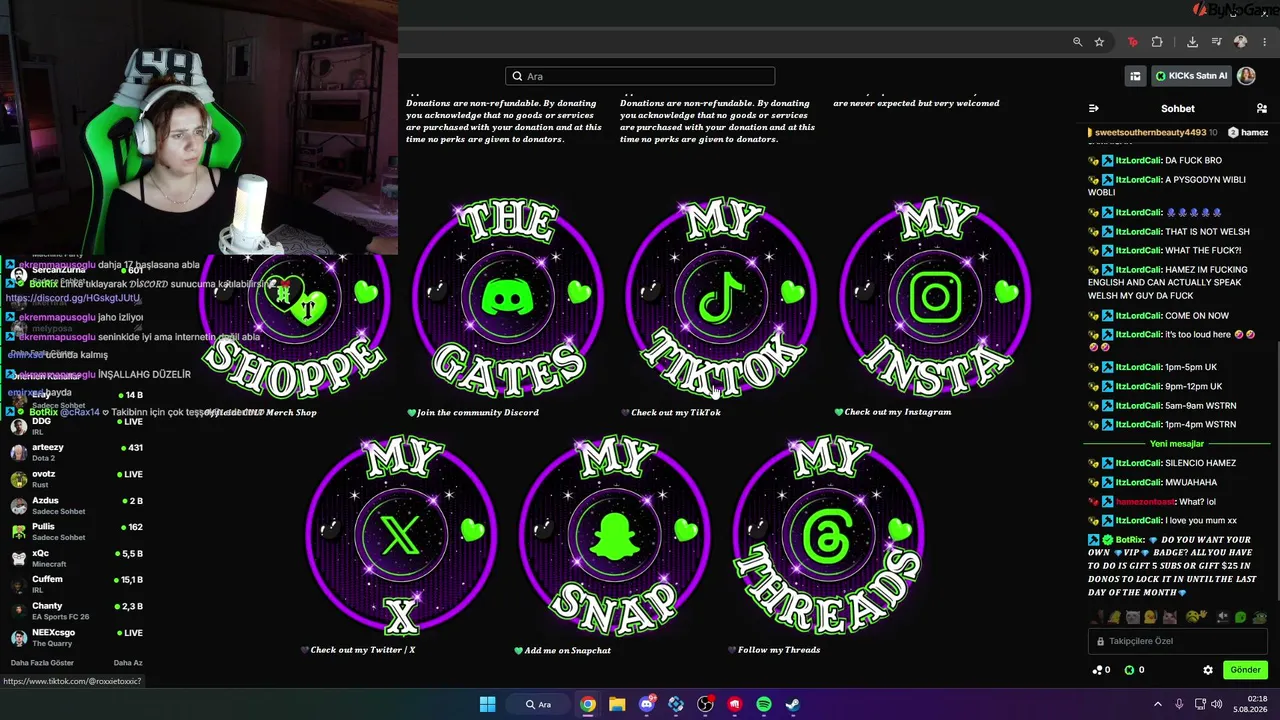Open chat settings gear icon
This screenshot has width=1280, height=720.
click(x=1208, y=670)
